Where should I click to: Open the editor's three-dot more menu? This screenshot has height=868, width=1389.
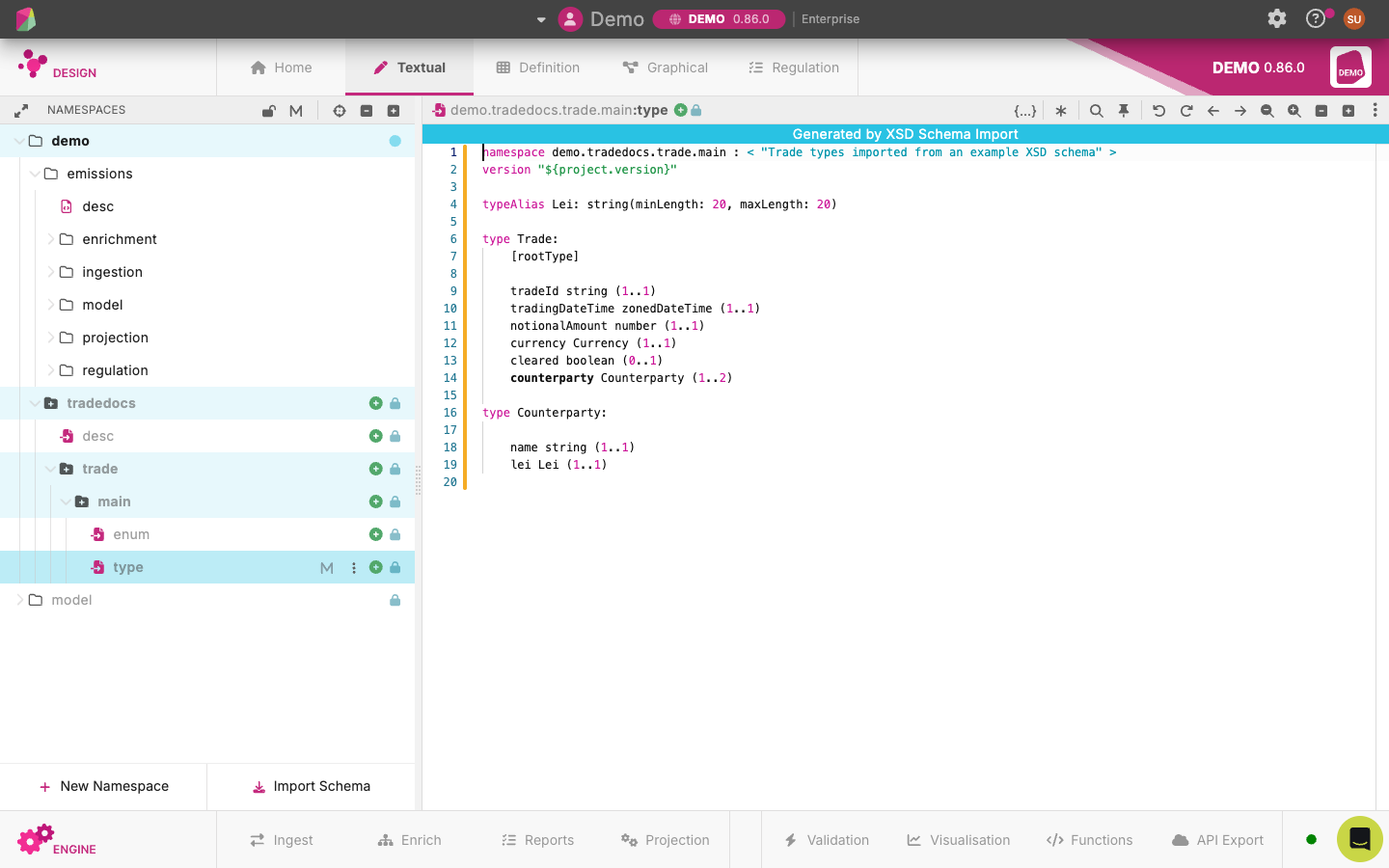click(1375, 111)
